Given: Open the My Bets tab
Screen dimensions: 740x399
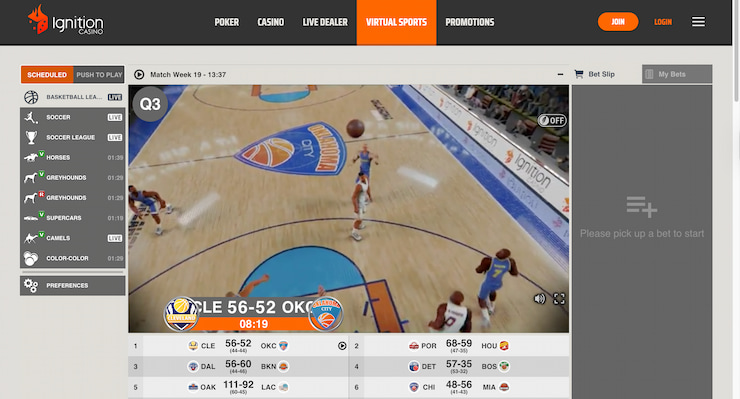Looking at the screenshot, I should pos(677,74).
